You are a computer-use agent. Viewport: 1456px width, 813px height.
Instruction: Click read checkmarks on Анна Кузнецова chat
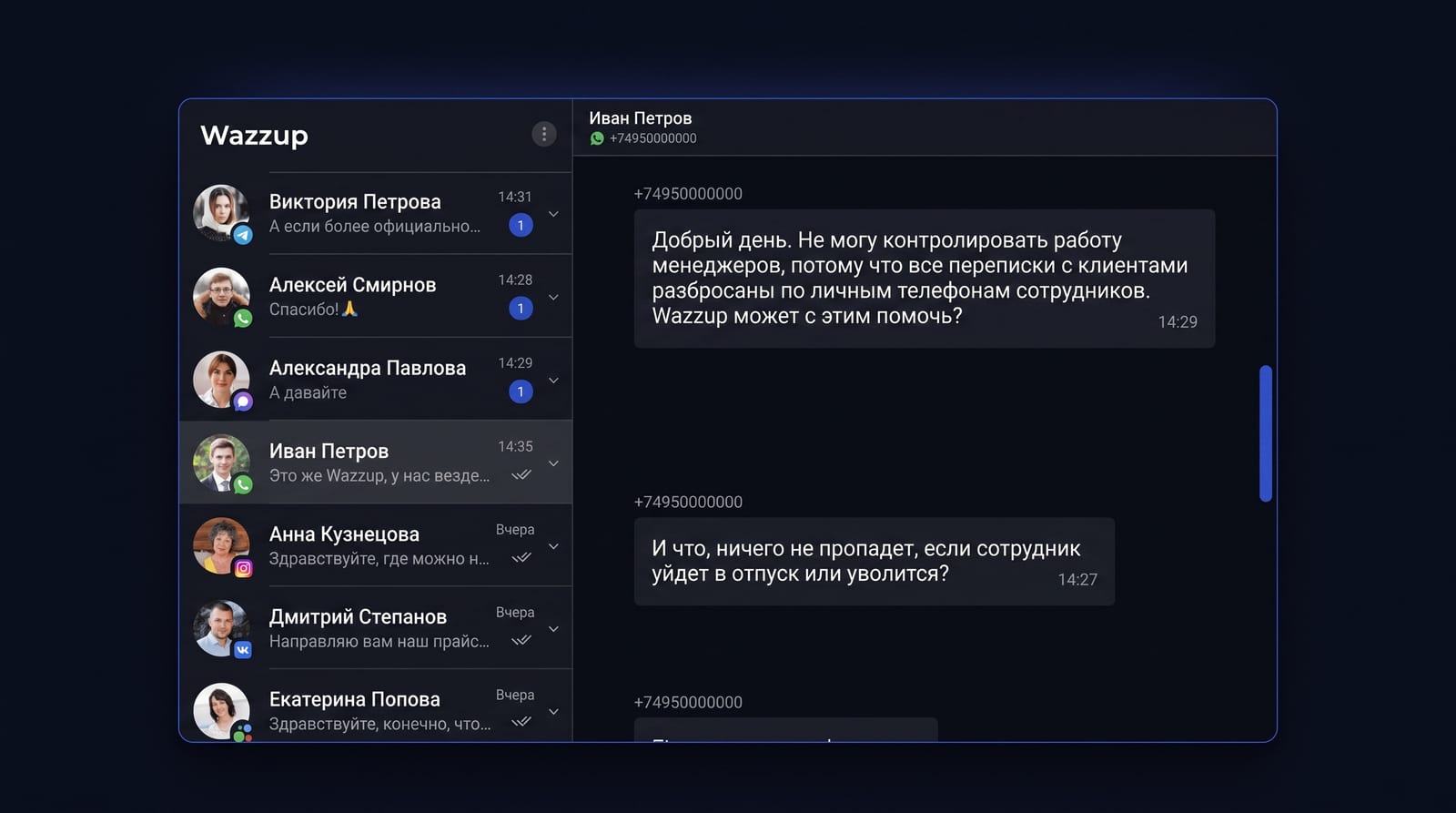[x=521, y=557]
